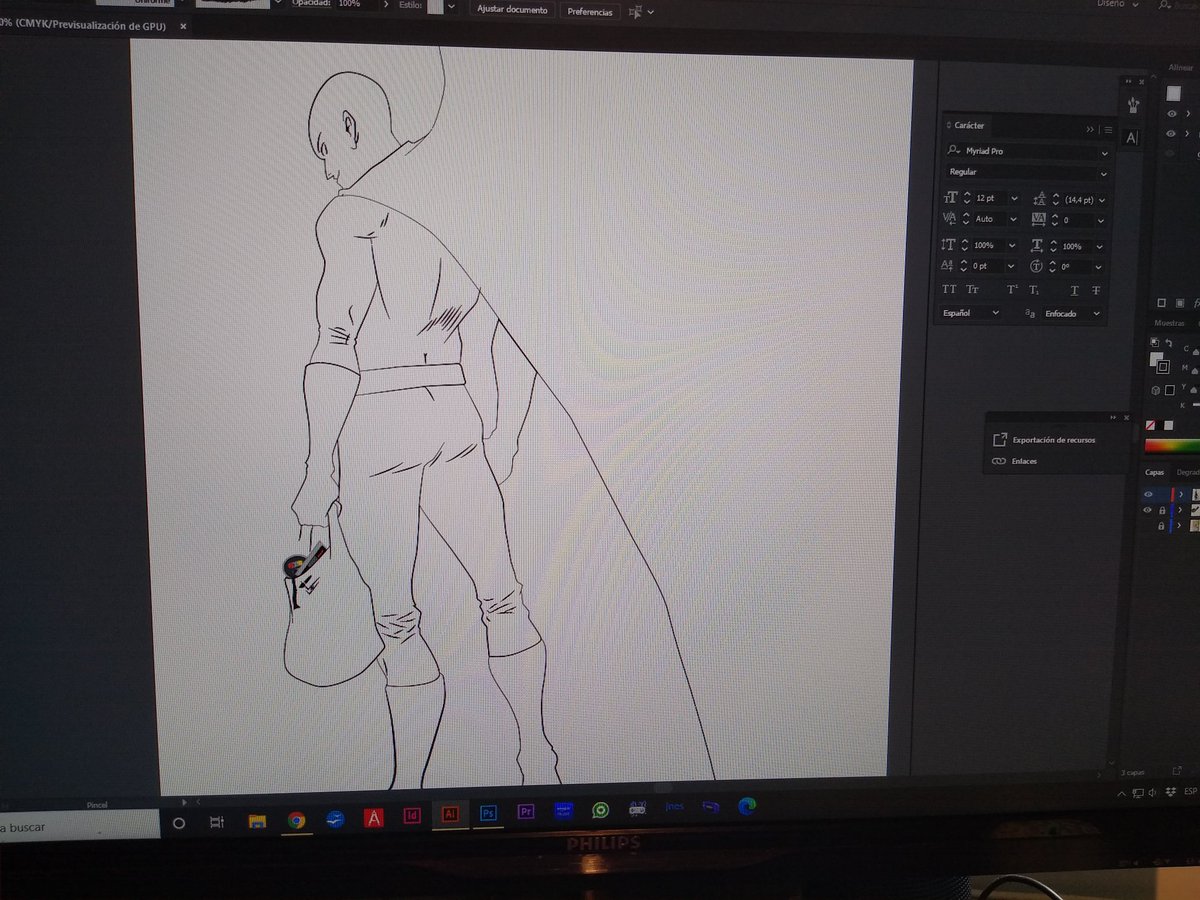This screenshot has width=1200, height=900.
Task: Hide the top layer in Capas
Action: [1148, 494]
